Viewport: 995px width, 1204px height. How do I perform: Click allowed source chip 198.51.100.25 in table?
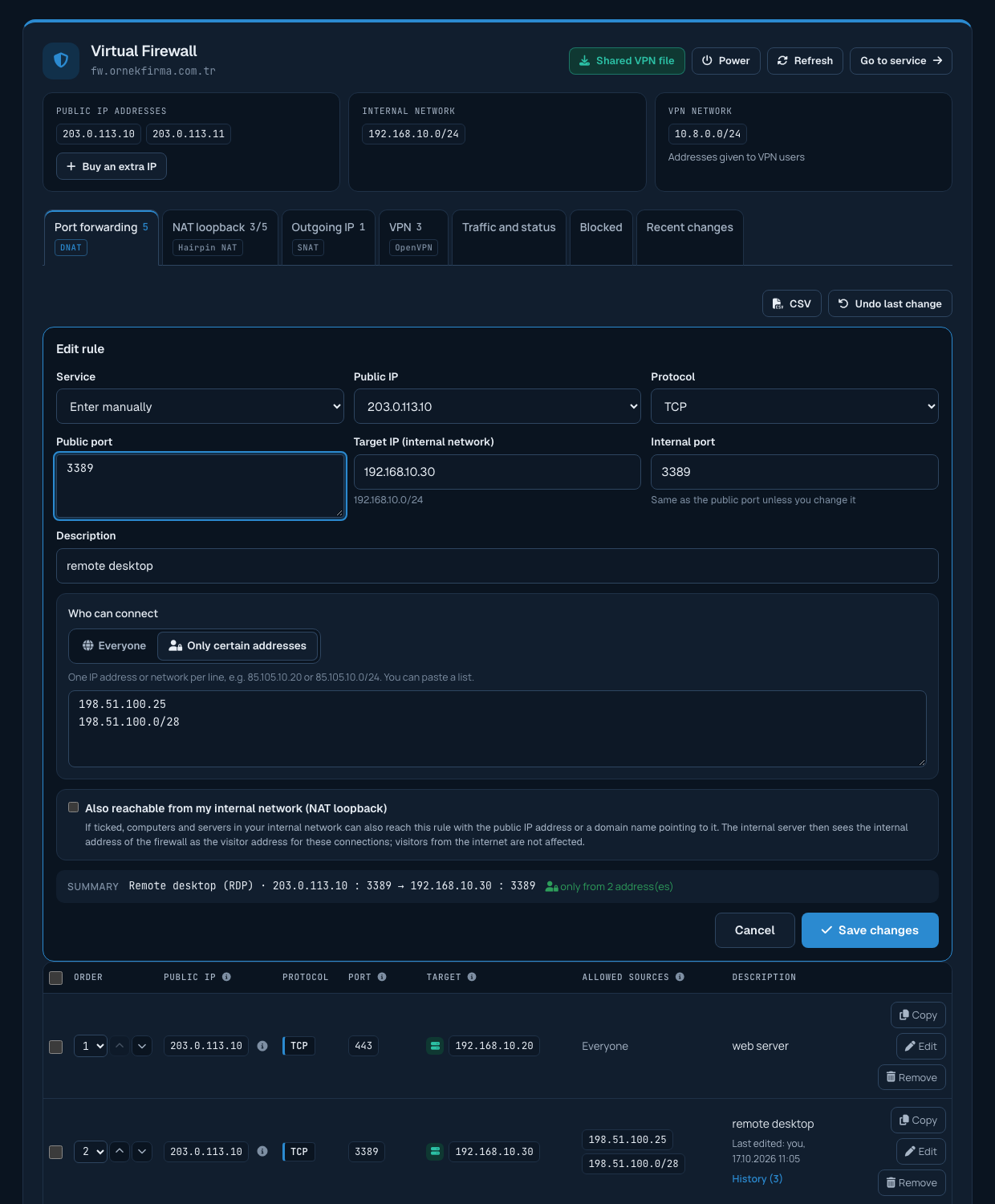pyautogui.click(x=627, y=1140)
